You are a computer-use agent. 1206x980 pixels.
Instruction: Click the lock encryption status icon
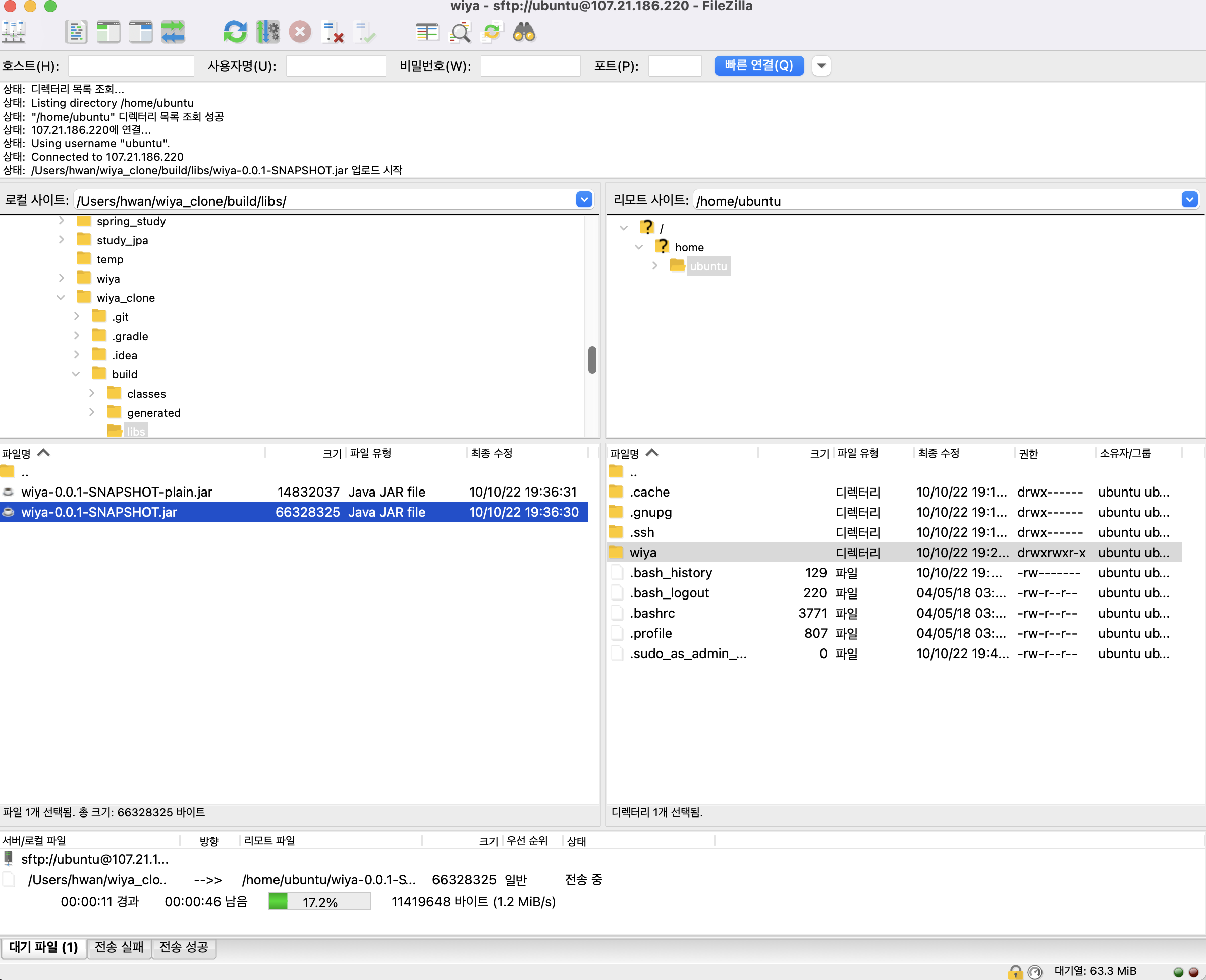[x=1015, y=971]
